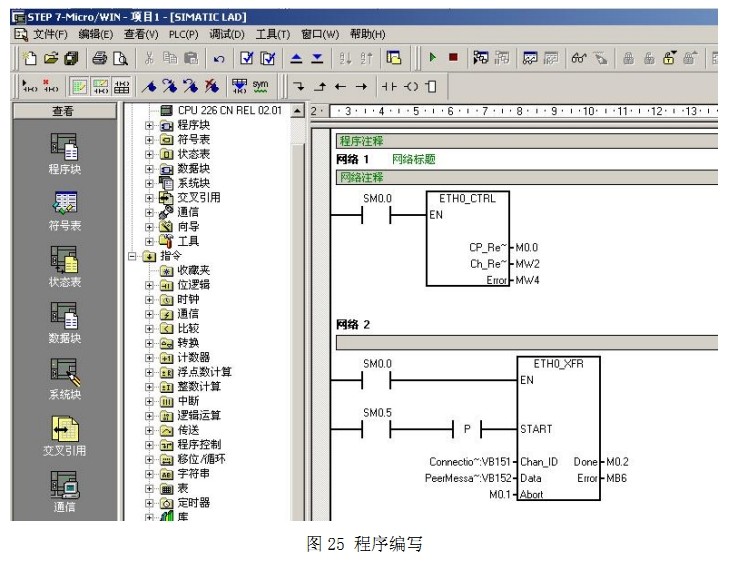This screenshot has height=564, width=730.
Task: Insert a box instruction from toolbar
Action: tap(431, 86)
